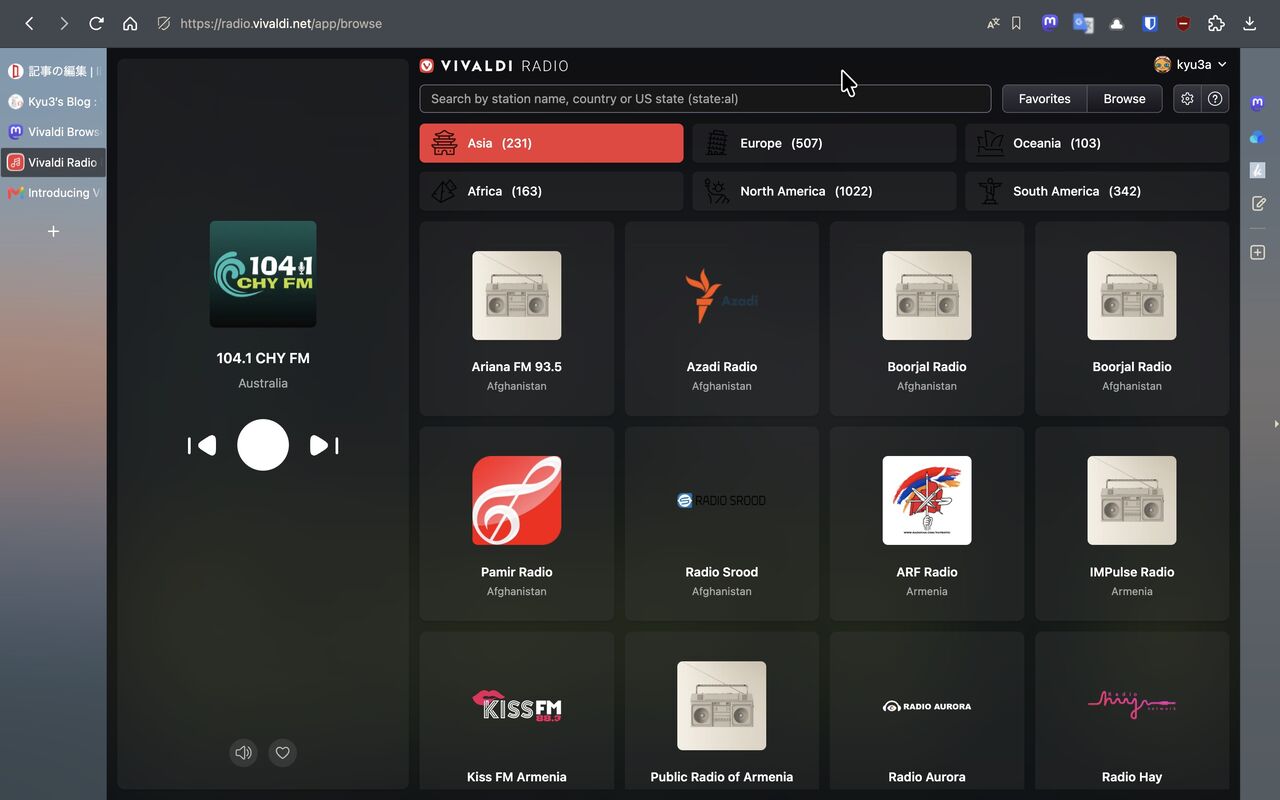Screen dimensions: 1280x800
Task: Open the extensions puzzle piece menu
Action: (x=1216, y=23)
